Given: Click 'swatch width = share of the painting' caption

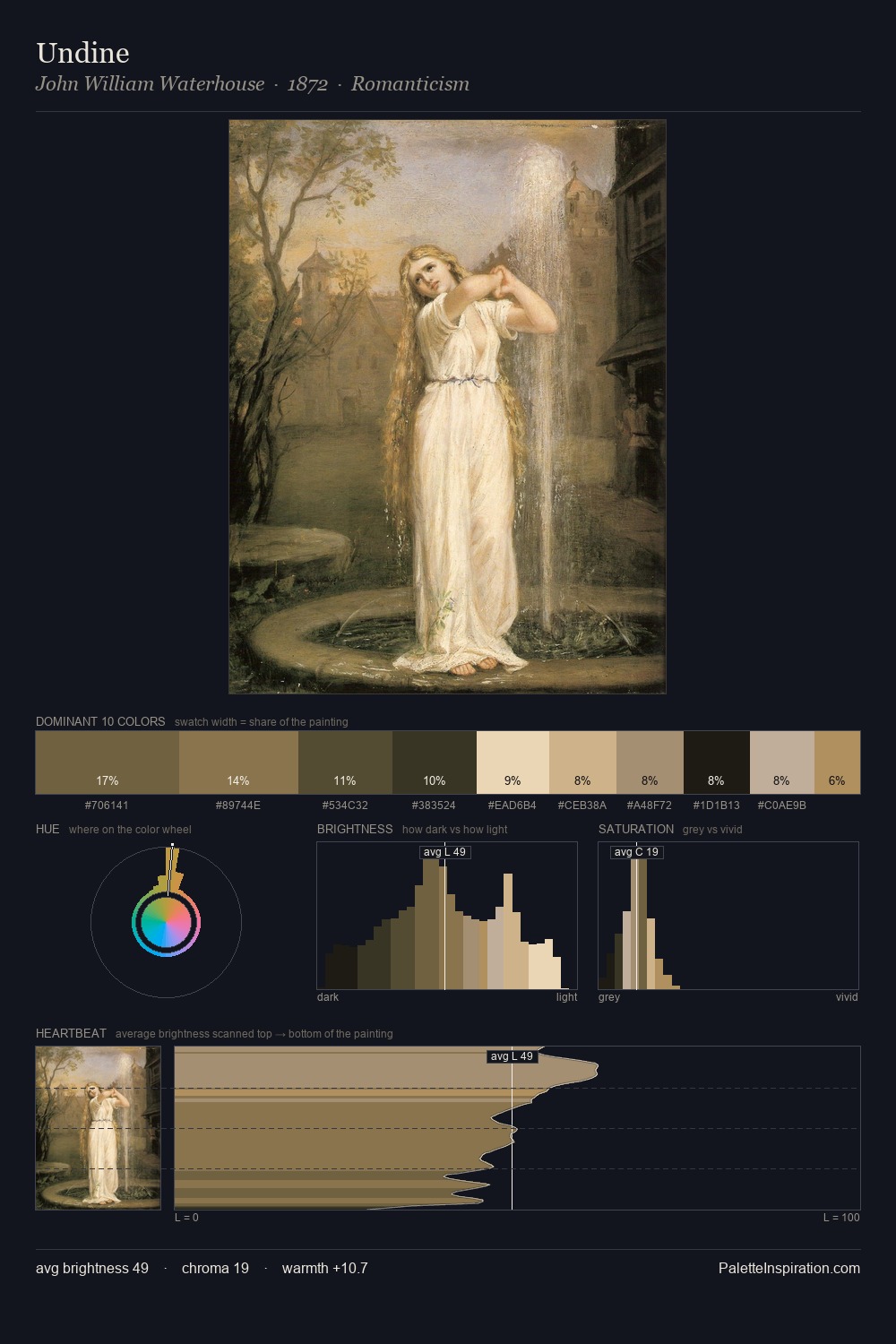Looking at the screenshot, I should (x=262, y=721).
